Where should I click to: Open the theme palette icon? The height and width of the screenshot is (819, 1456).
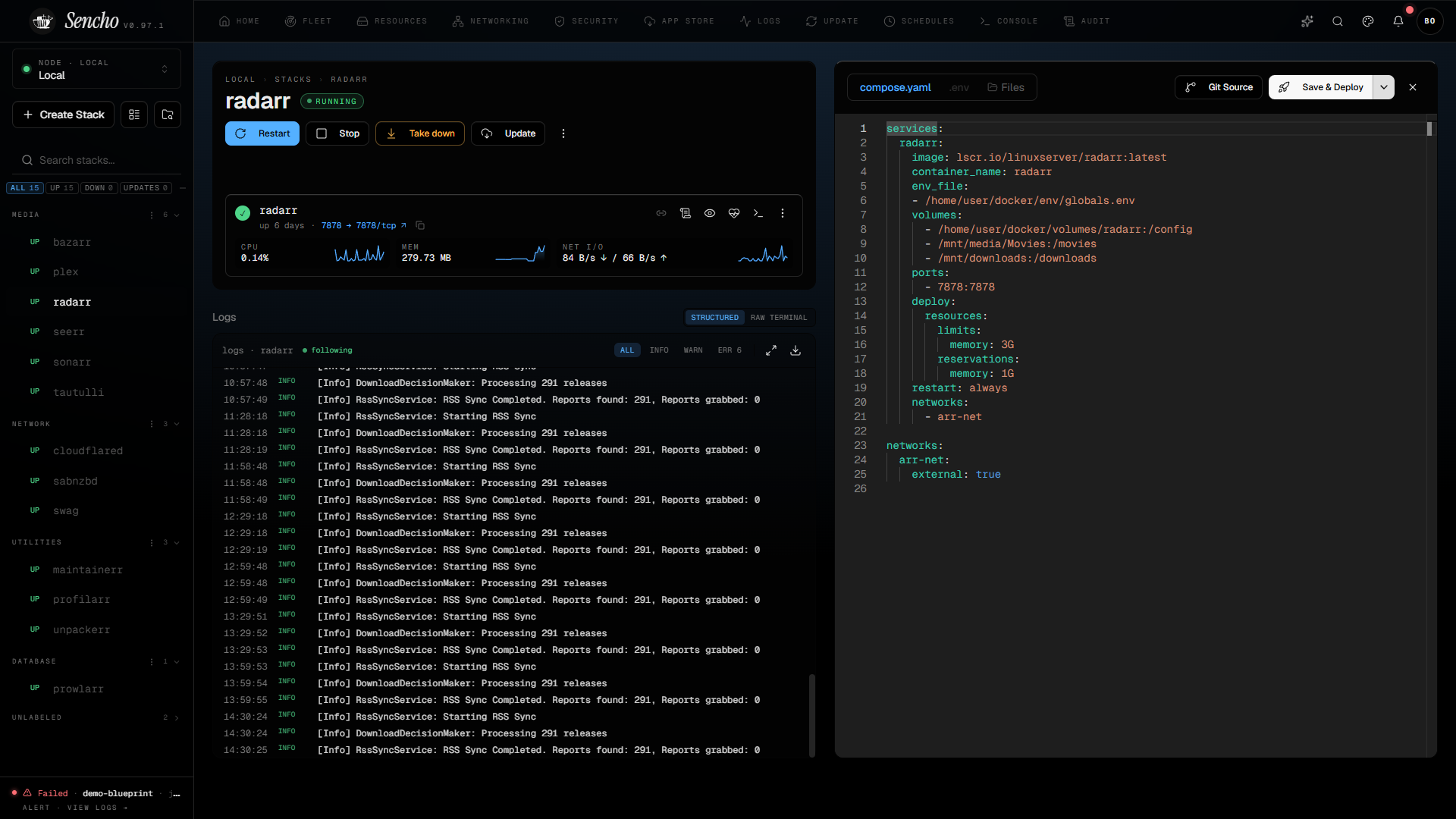(1368, 21)
